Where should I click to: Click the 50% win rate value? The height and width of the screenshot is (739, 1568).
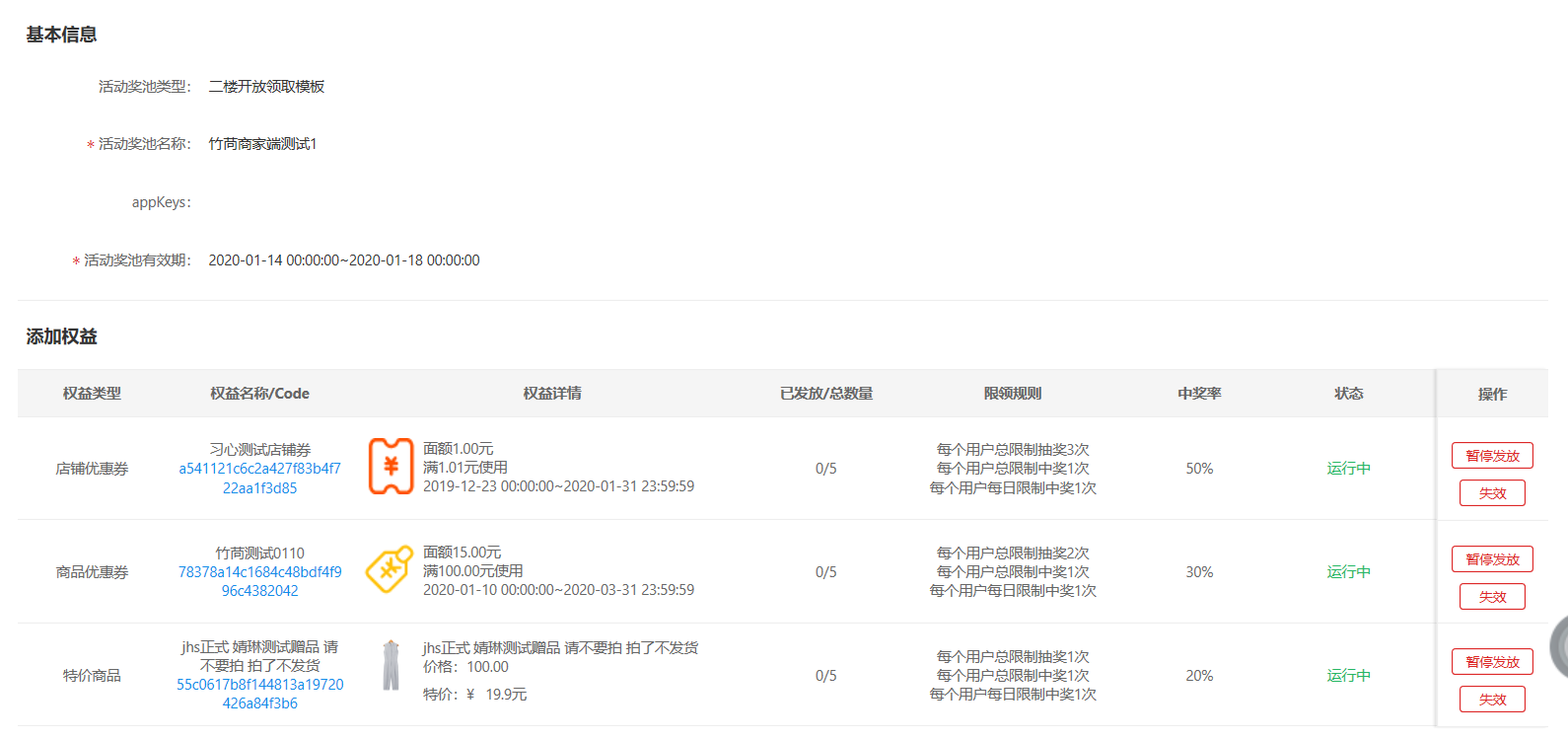click(x=1199, y=469)
